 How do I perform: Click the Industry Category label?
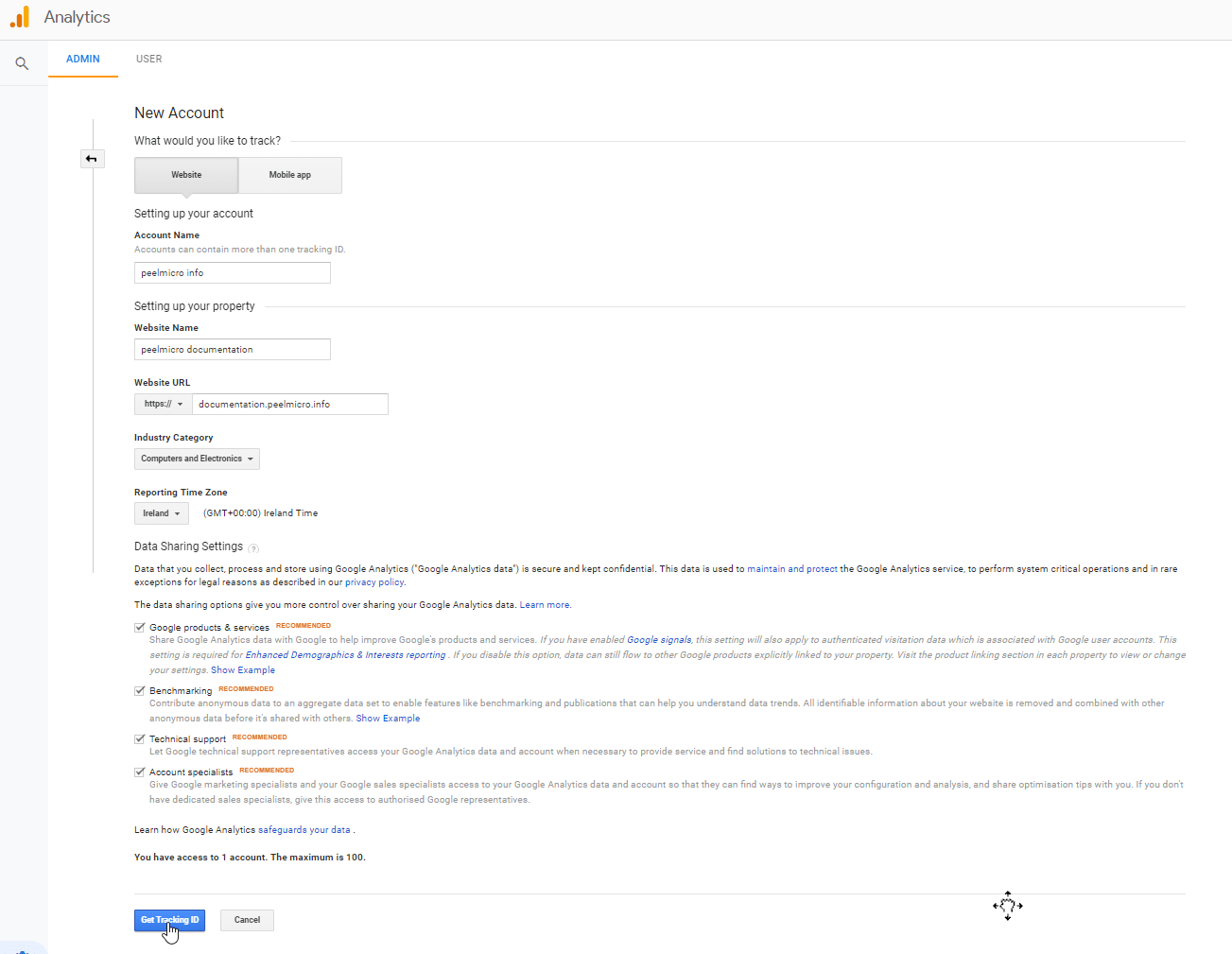pyautogui.click(x=174, y=438)
